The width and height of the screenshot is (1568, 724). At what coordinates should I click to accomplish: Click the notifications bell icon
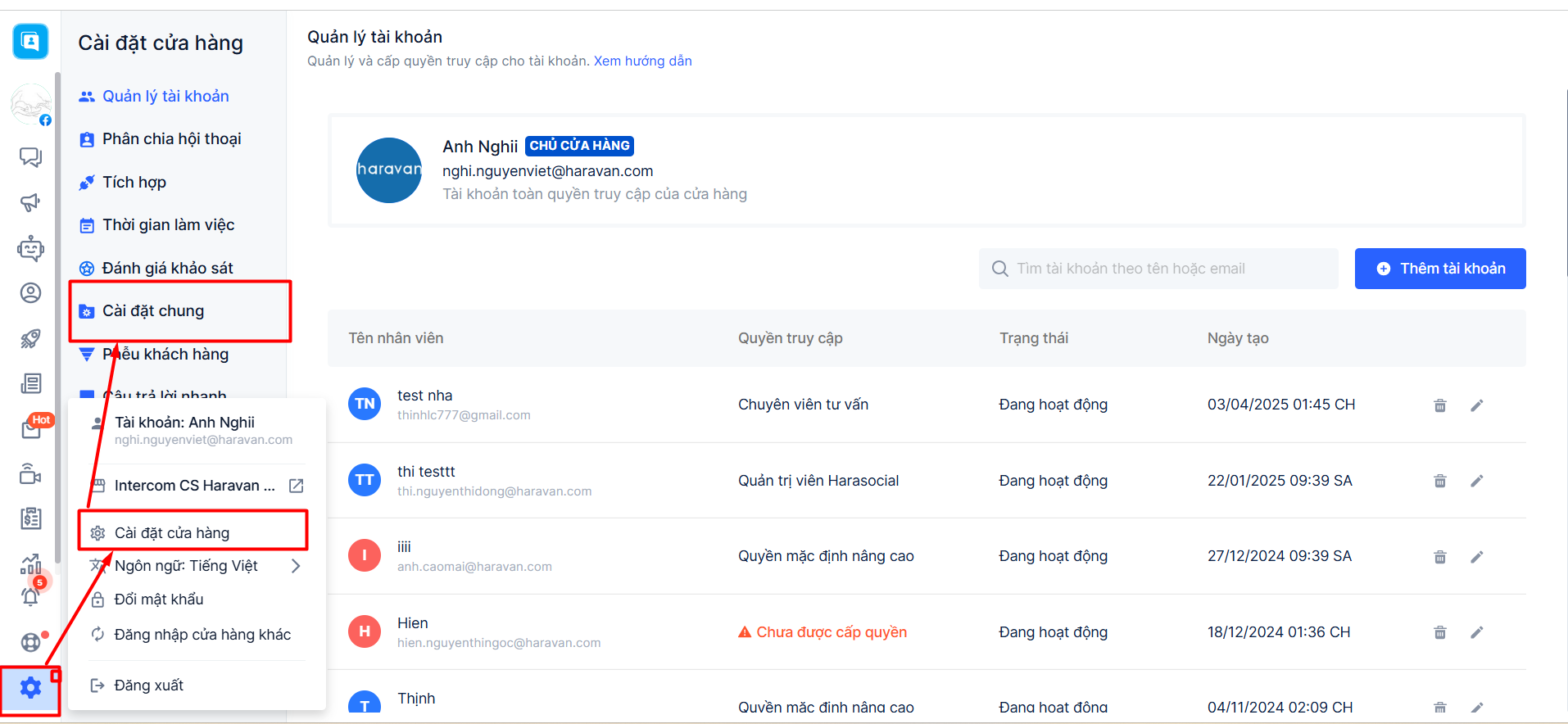point(30,597)
